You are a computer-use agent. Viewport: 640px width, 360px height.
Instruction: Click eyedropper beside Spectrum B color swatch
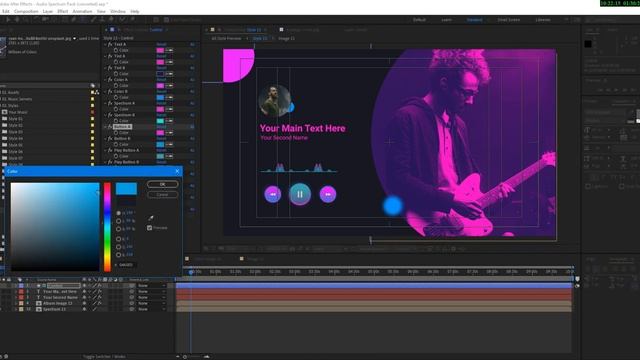[169, 121]
